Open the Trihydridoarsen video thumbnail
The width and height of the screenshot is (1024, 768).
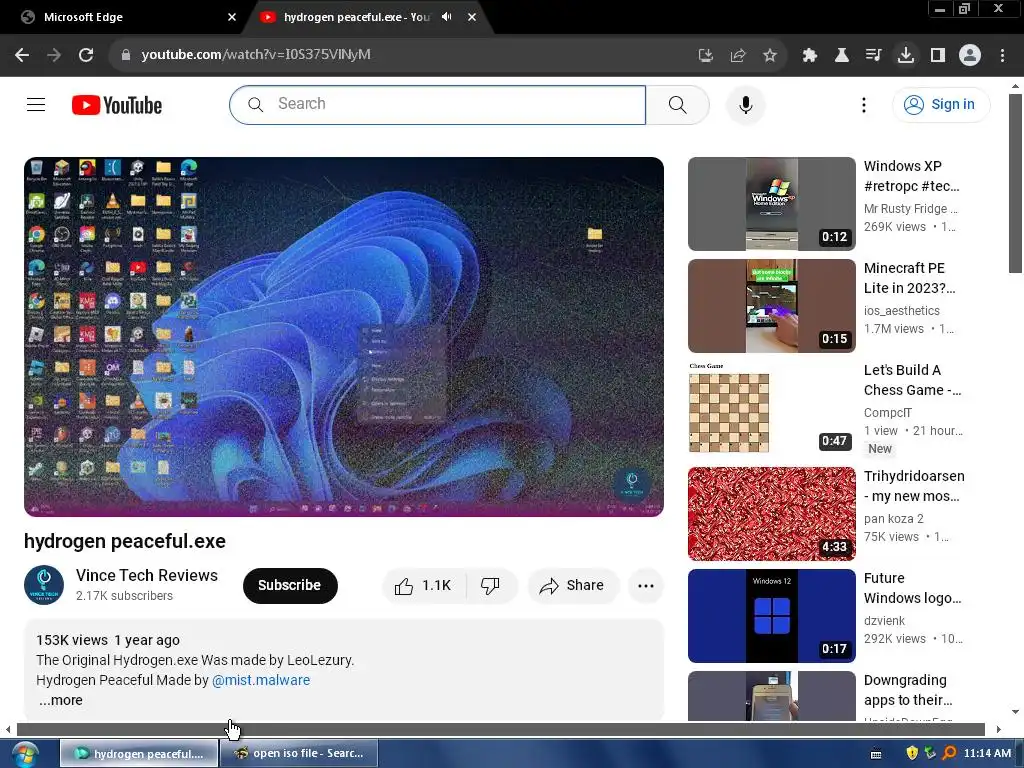(772, 513)
